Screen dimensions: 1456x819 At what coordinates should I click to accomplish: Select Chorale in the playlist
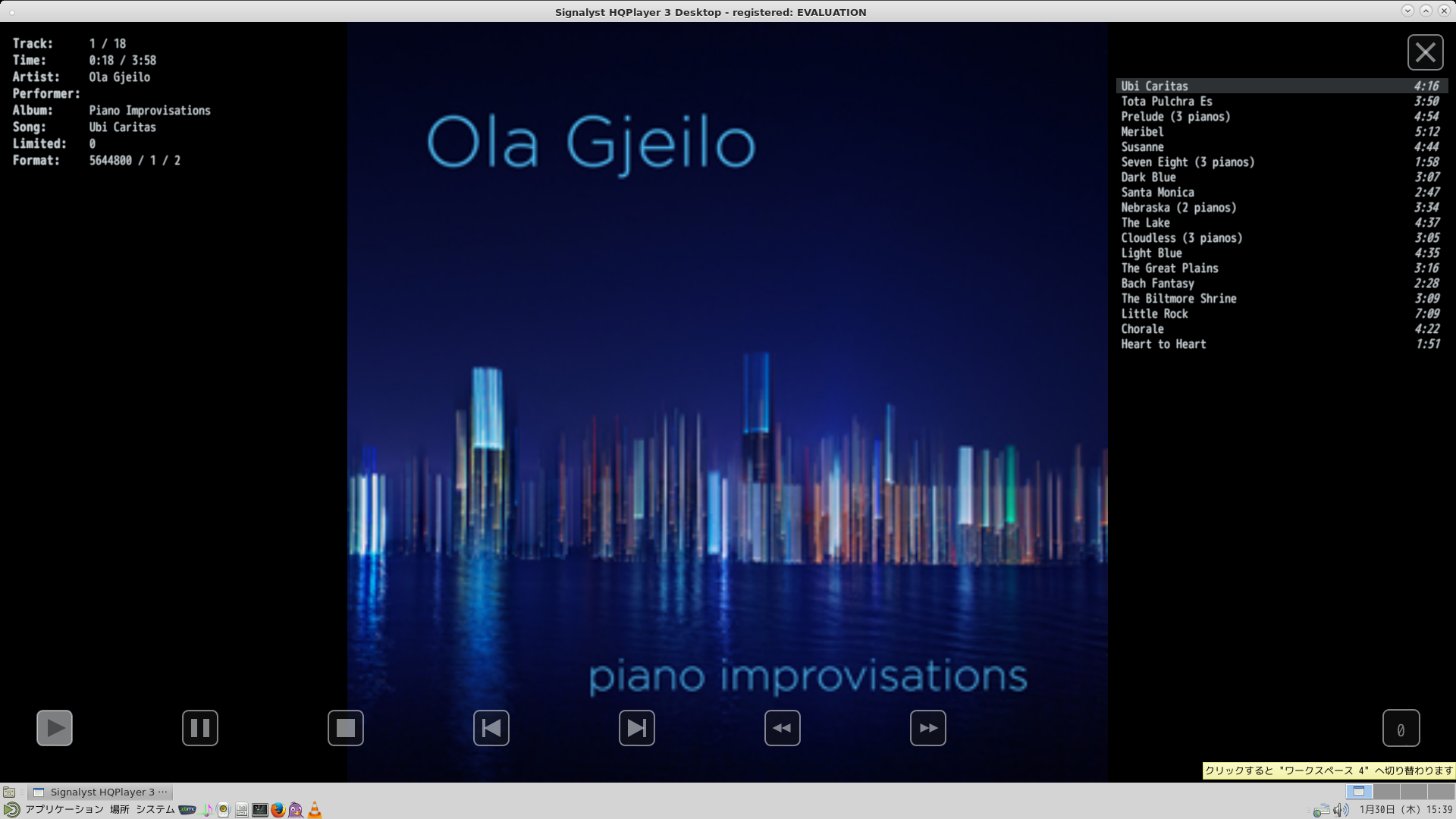(1282, 328)
